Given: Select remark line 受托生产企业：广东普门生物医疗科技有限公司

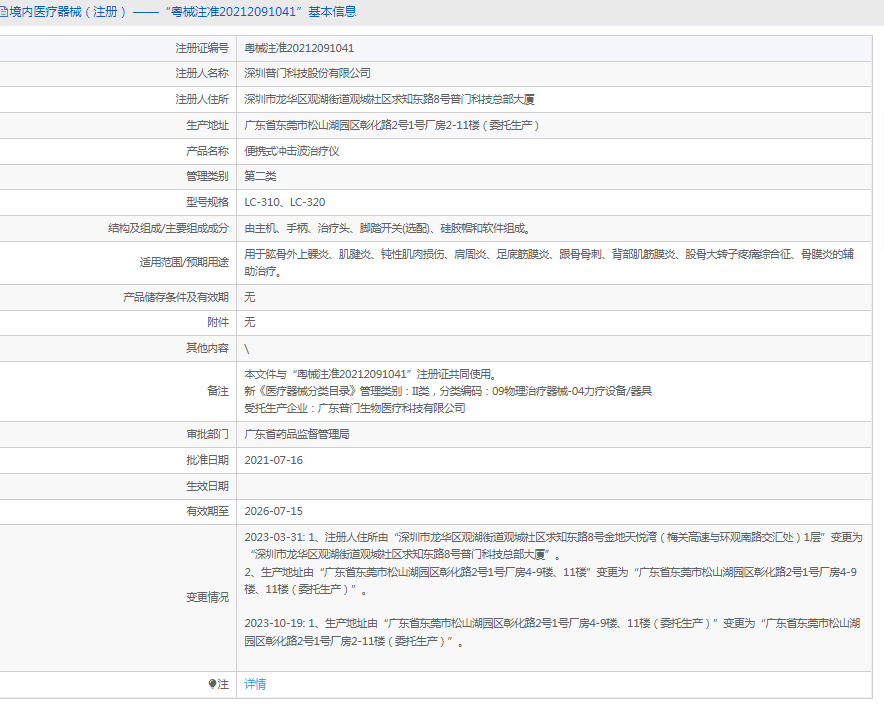Looking at the screenshot, I should [x=355, y=408].
